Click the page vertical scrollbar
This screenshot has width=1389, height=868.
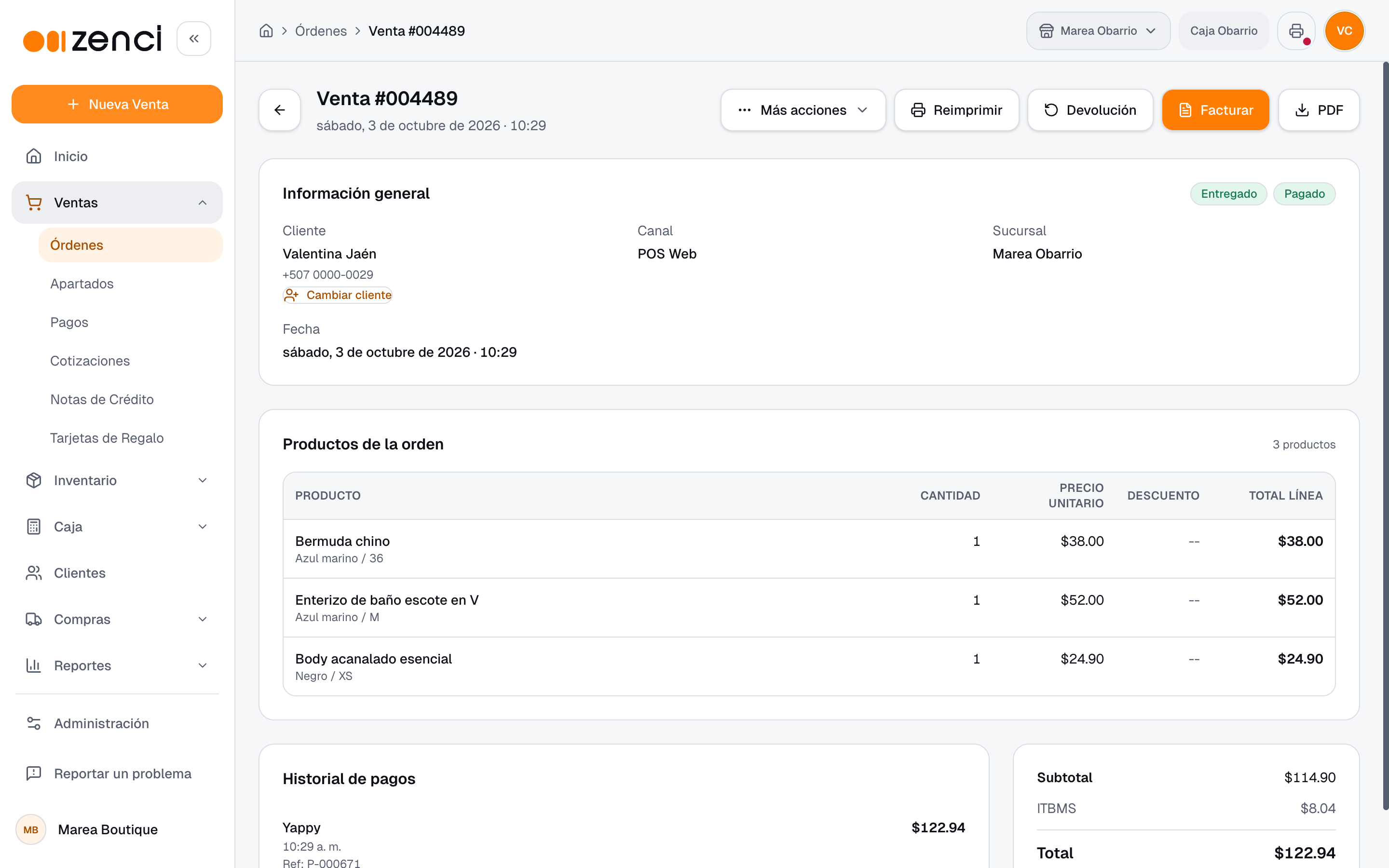[x=1385, y=436]
